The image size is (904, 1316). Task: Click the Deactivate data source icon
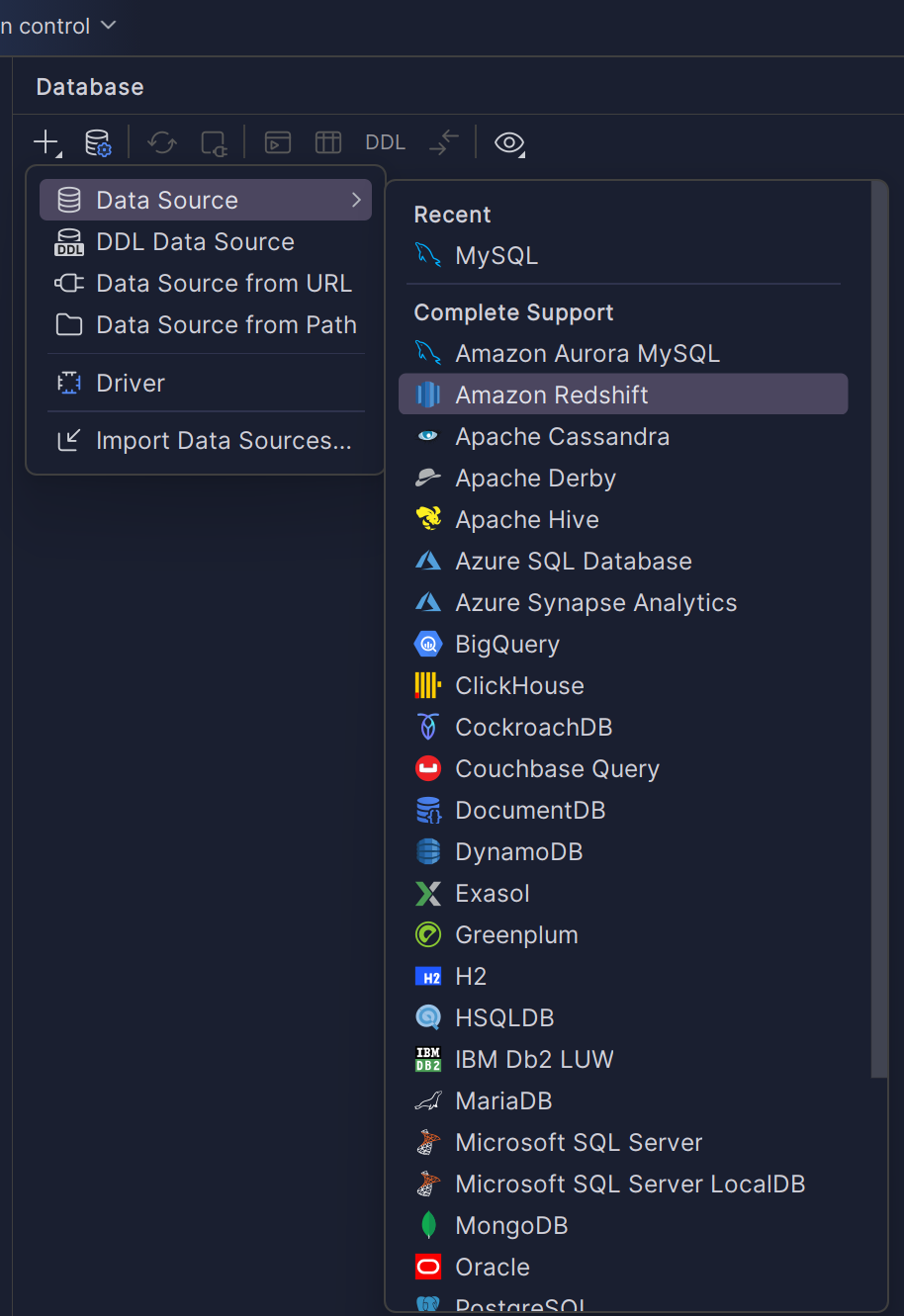[214, 142]
